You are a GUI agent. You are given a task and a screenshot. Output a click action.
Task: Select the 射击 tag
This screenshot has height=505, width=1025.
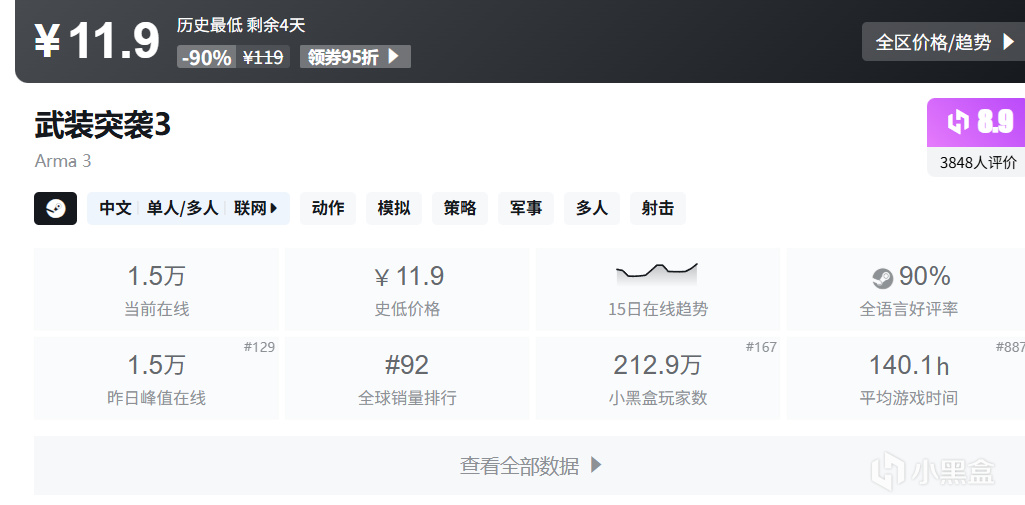(658, 208)
